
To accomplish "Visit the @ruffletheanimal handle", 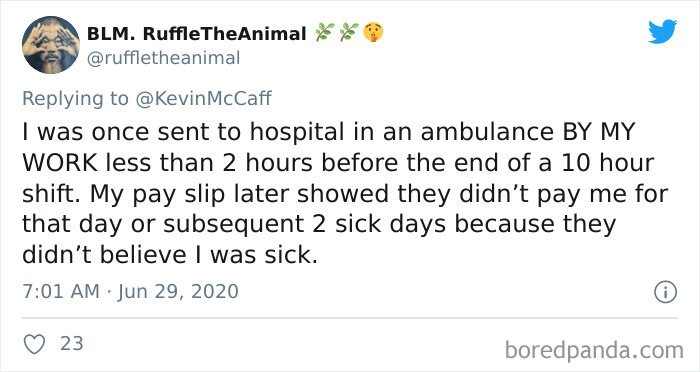I will 163,58.
